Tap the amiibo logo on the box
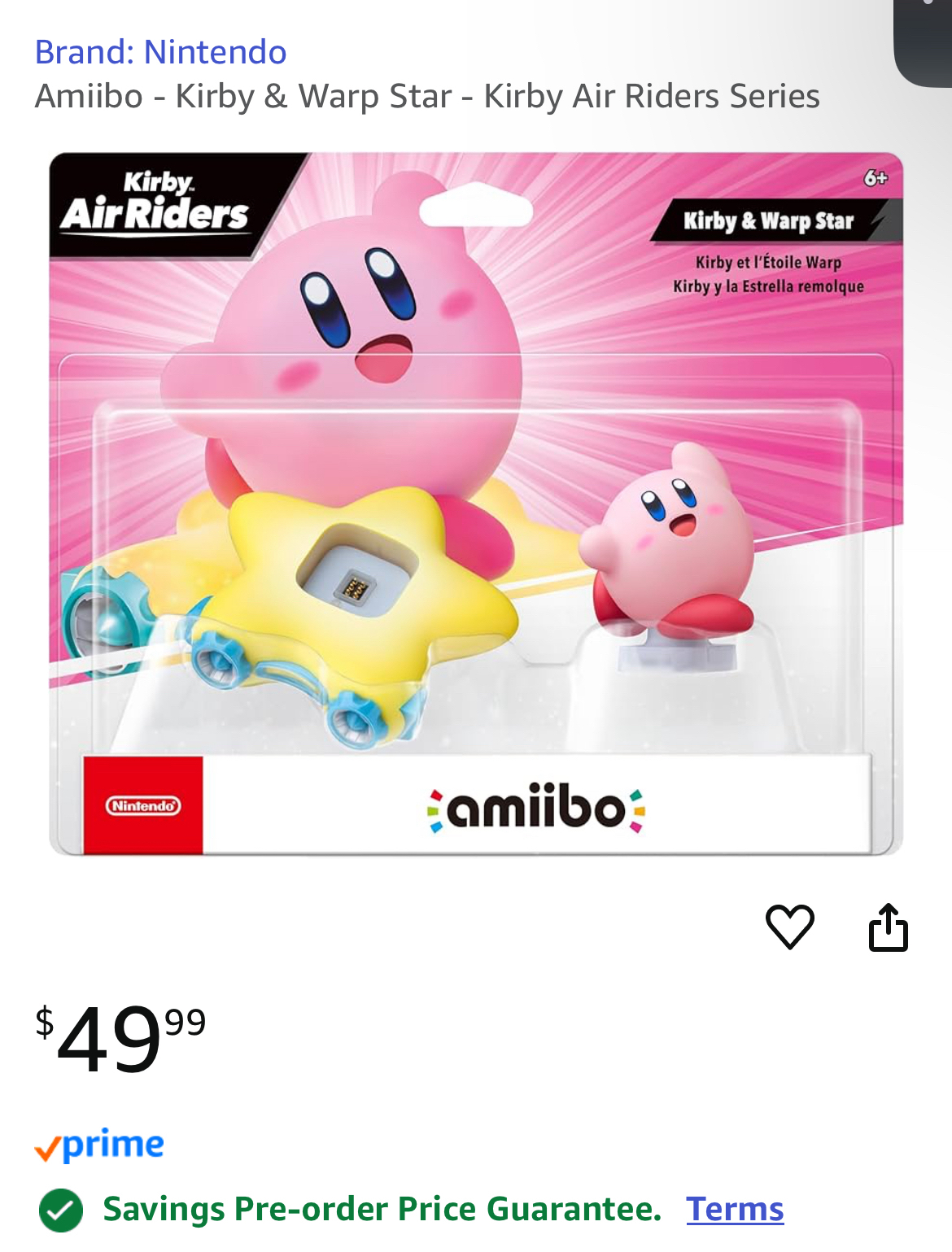This screenshot has height=1252, width=952. (x=536, y=808)
